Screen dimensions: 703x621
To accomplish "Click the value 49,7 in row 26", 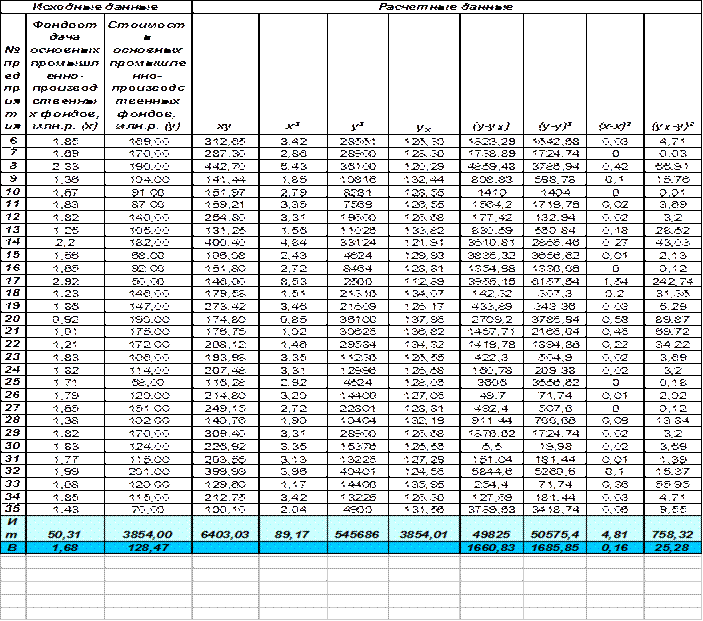I will (x=491, y=395).
